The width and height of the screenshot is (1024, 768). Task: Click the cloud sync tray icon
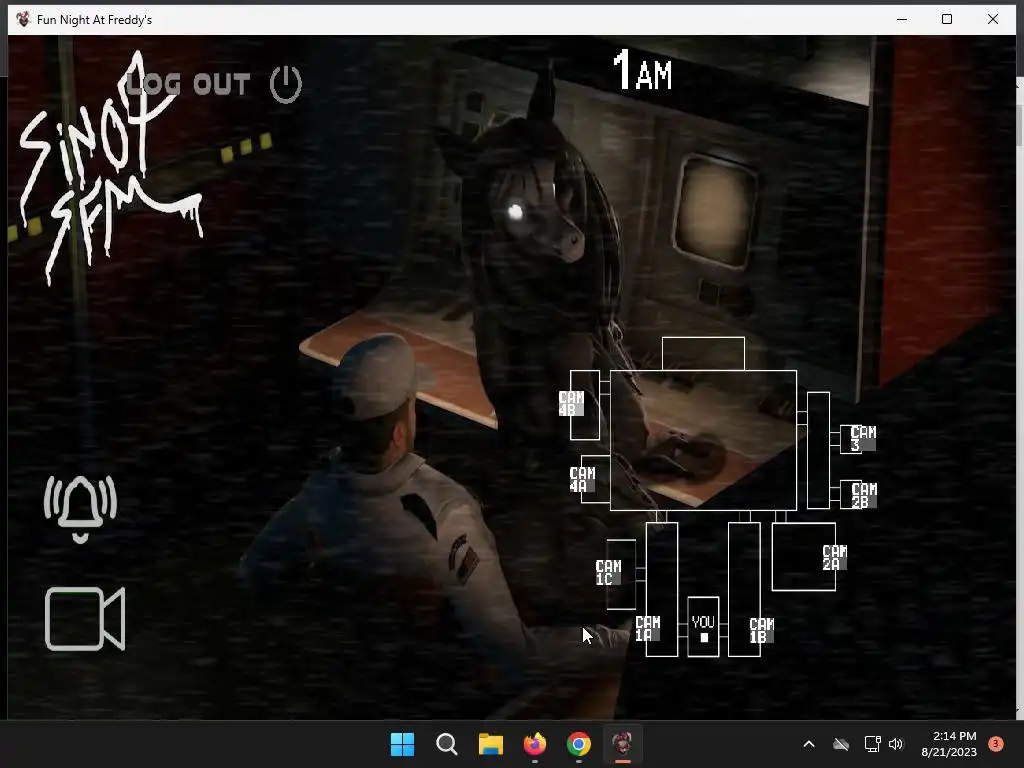point(841,744)
